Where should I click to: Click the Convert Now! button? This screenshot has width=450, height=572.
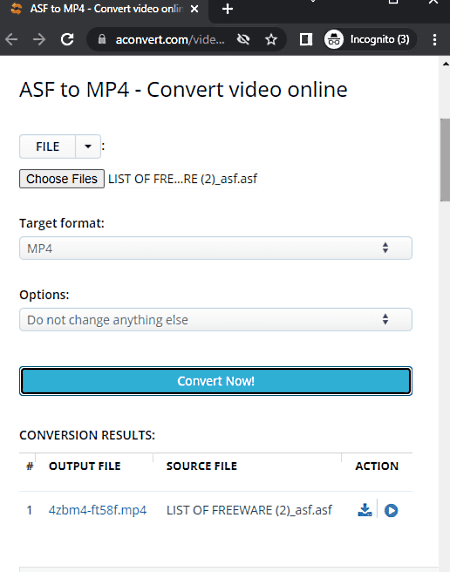coord(216,381)
